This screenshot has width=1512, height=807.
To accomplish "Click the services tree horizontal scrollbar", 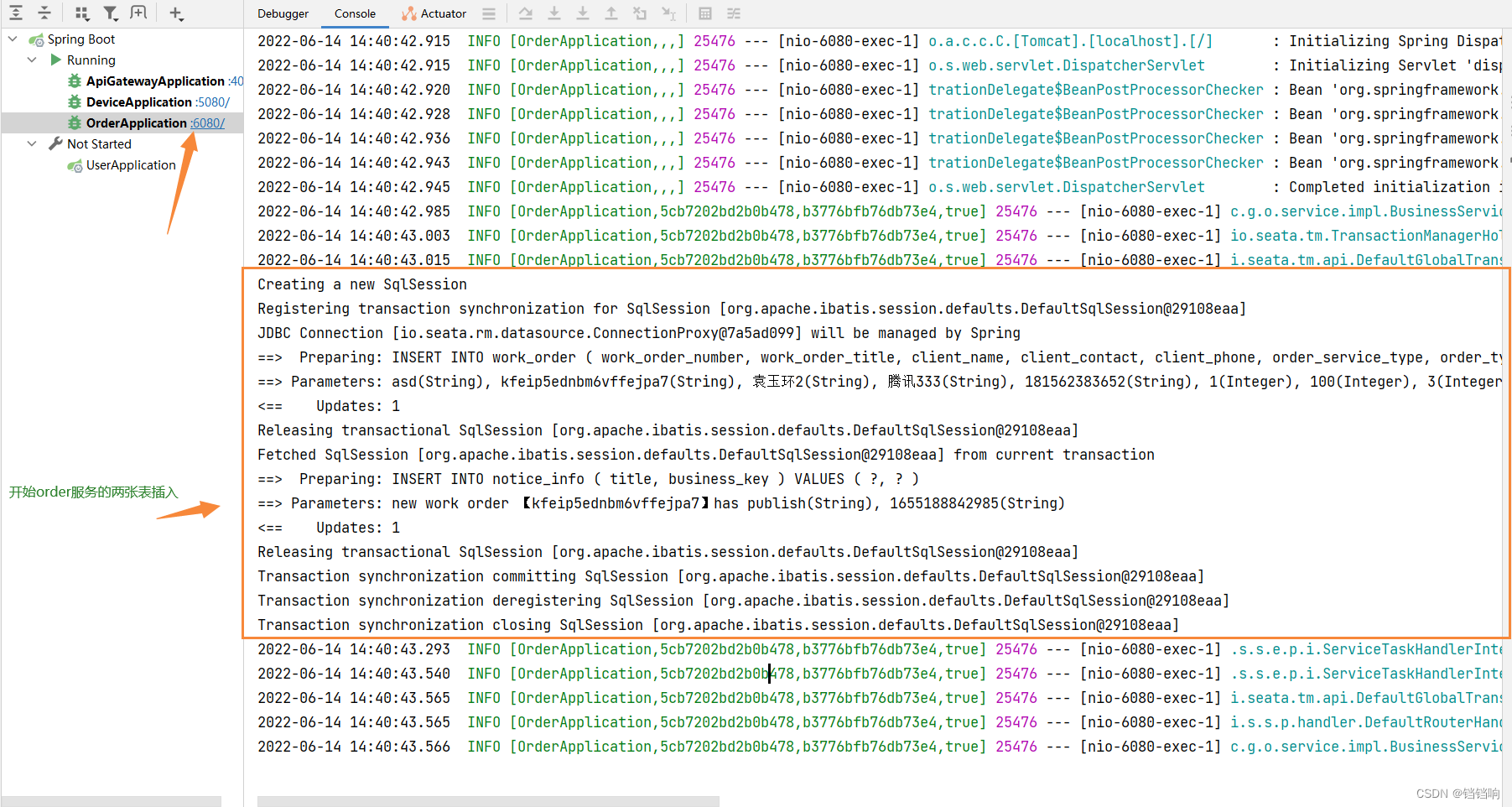I will tap(112, 801).
